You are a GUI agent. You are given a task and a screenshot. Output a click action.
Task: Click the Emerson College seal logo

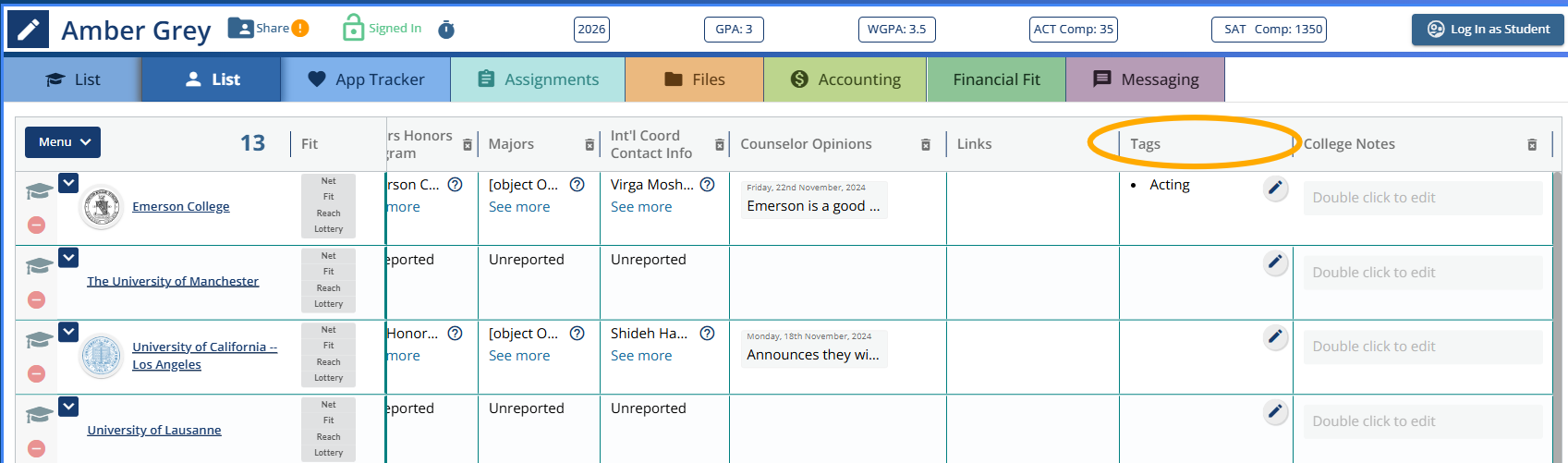[102, 207]
